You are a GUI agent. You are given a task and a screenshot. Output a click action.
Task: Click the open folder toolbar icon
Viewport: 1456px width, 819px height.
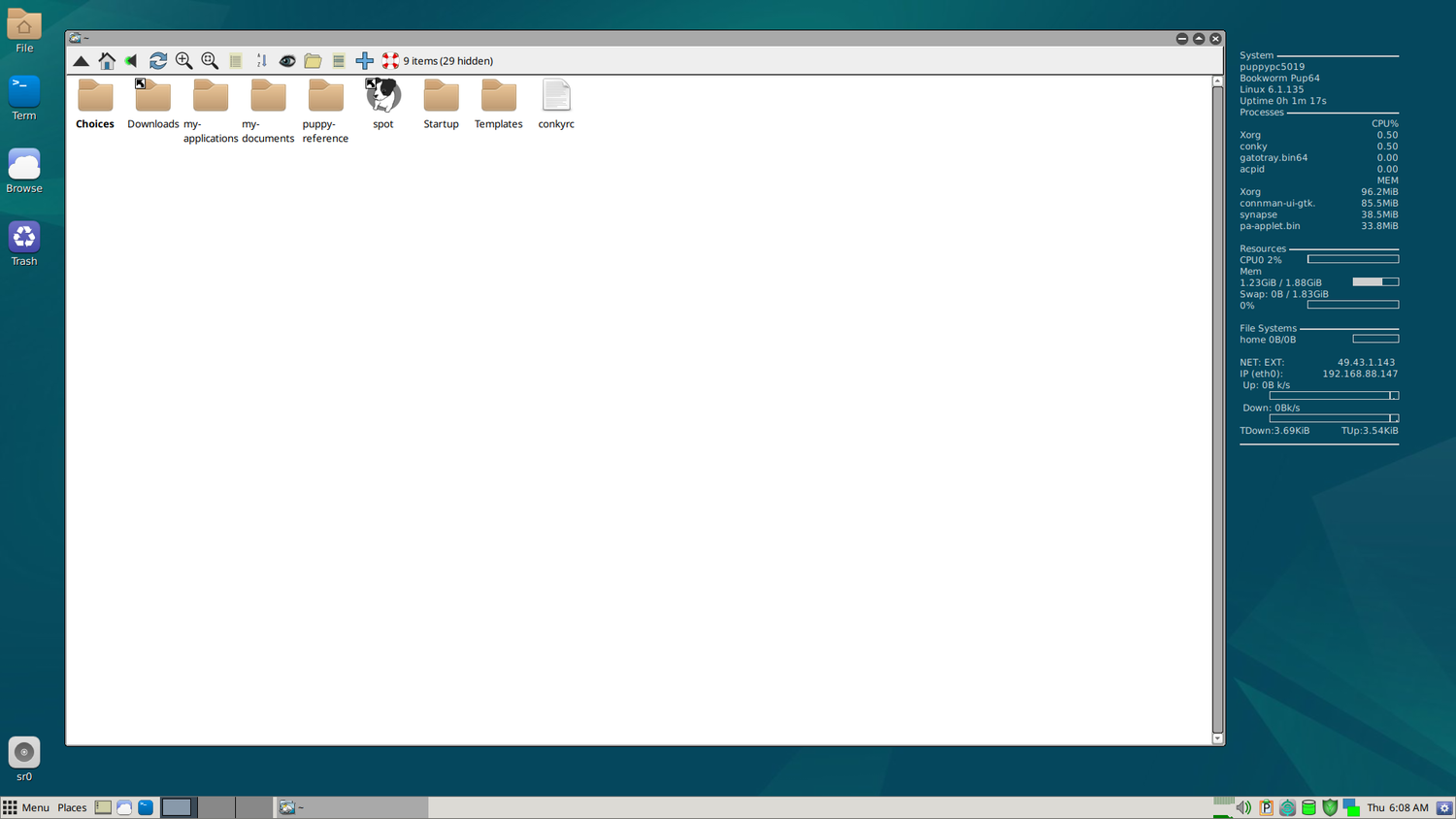[x=313, y=61]
